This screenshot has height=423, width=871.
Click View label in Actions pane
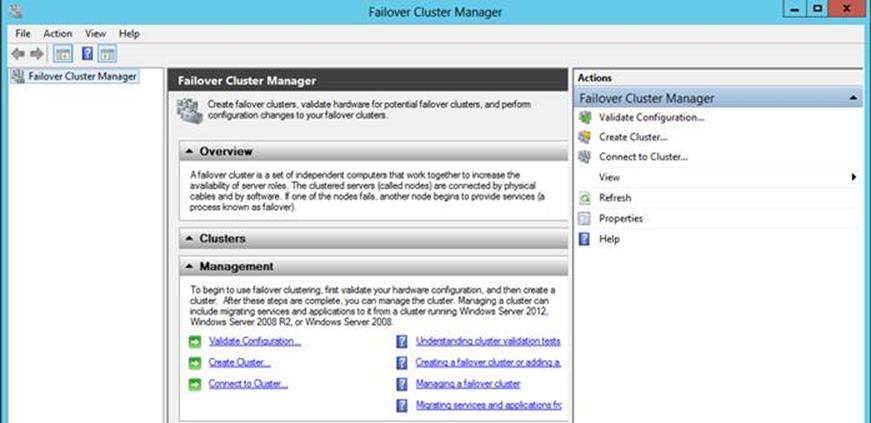point(609,177)
